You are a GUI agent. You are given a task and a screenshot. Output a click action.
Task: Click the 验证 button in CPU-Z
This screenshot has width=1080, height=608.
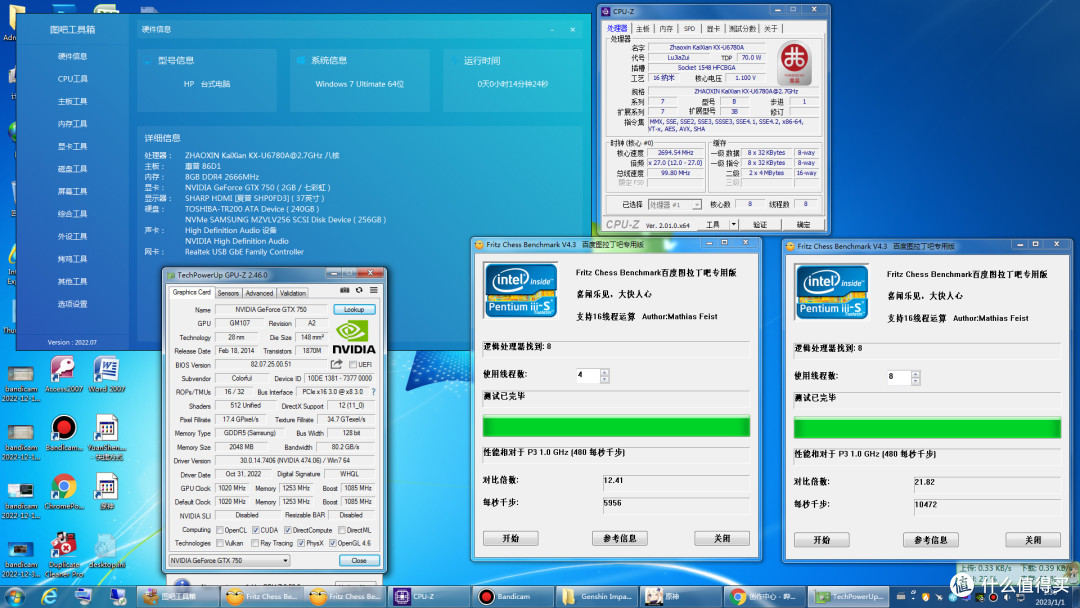click(x=760, y=224)
